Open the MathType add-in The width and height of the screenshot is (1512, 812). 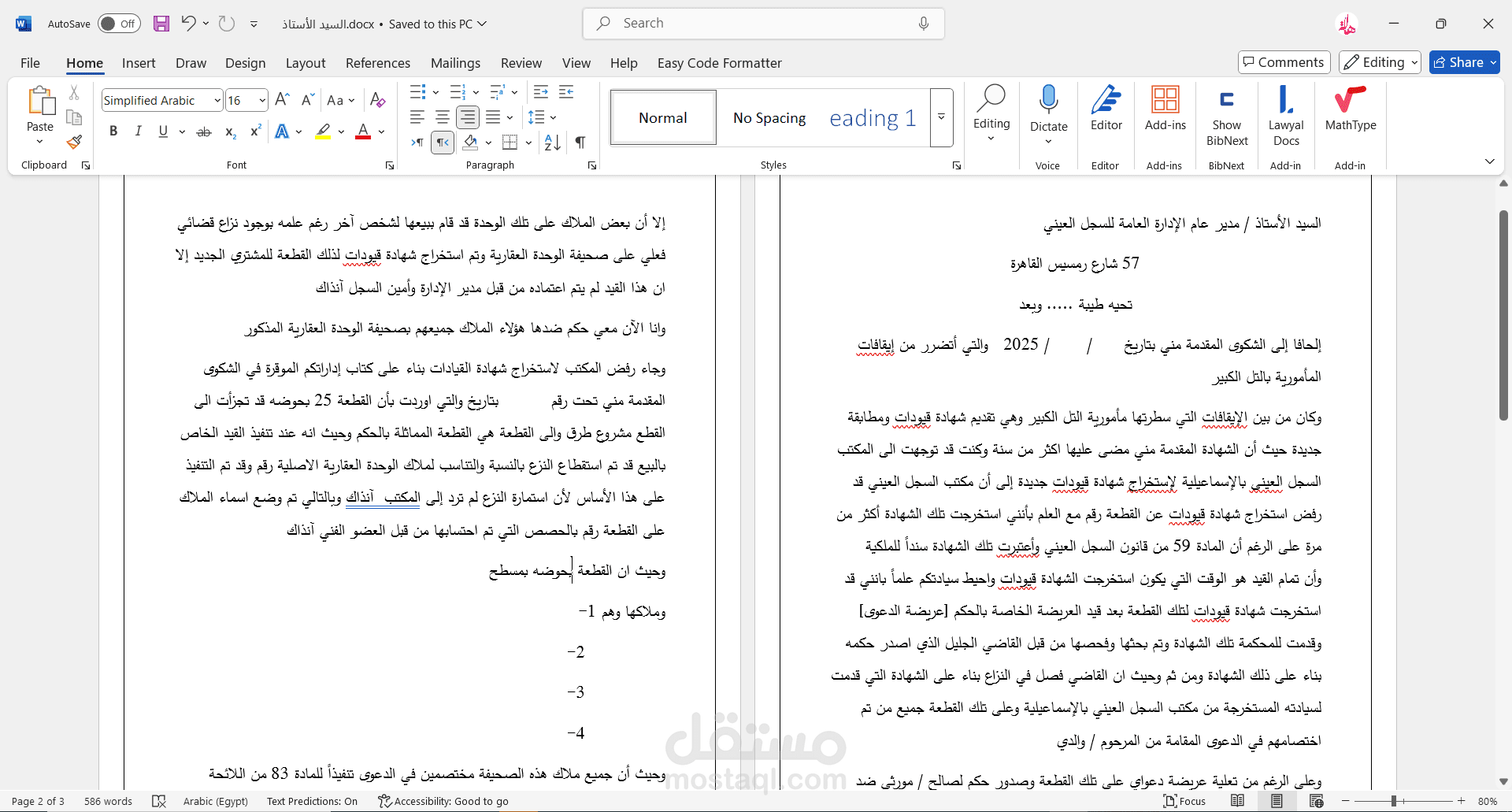[x=1350, y=110]
